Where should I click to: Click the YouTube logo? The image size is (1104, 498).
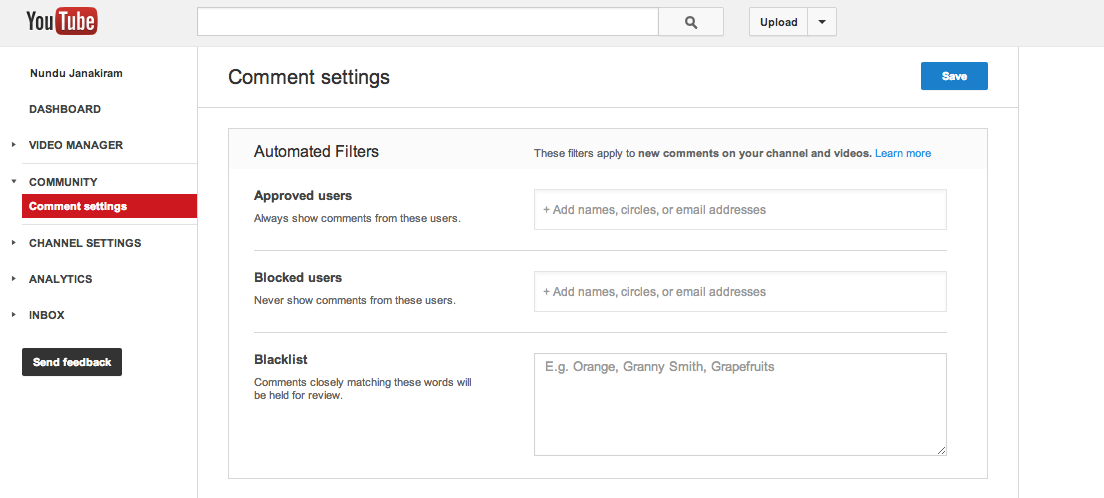tap(61, 21)
